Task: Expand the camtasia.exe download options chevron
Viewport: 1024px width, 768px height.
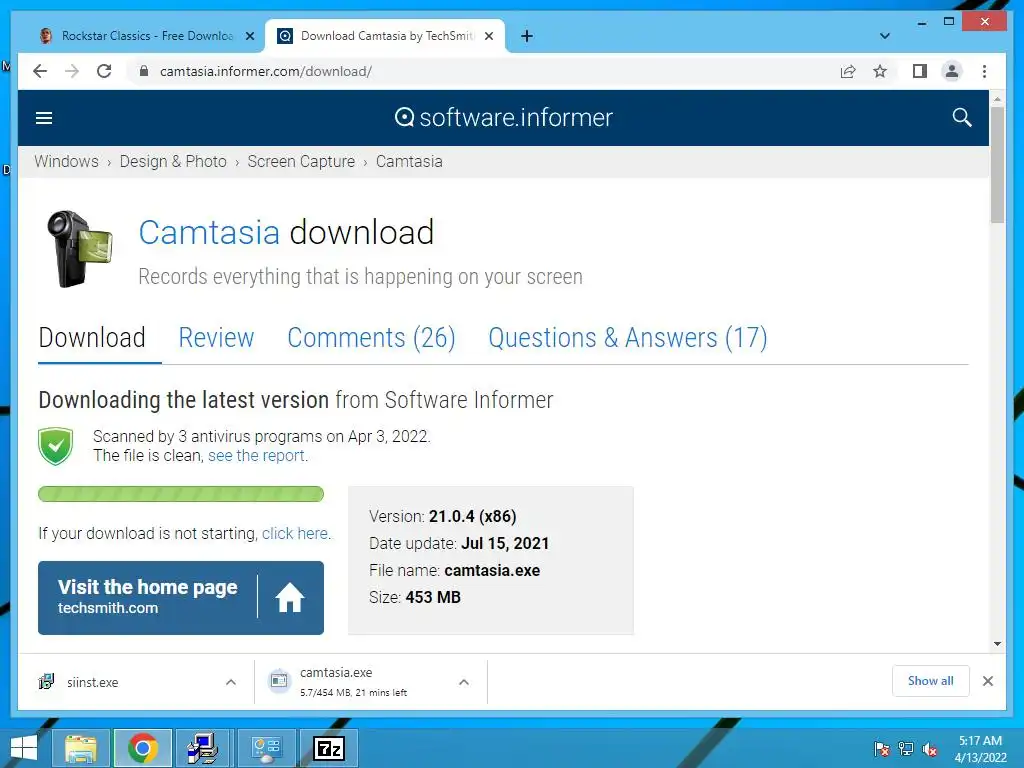Action: pyautogui.click(x=464, y=682)
